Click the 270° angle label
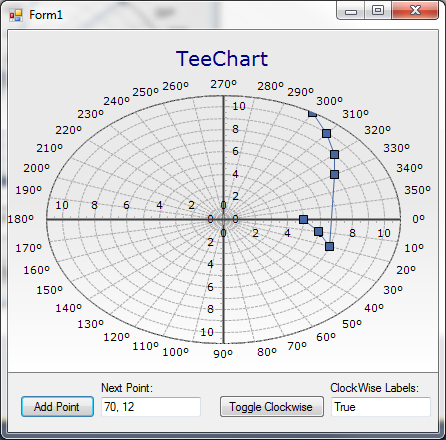 coord(223,84)
